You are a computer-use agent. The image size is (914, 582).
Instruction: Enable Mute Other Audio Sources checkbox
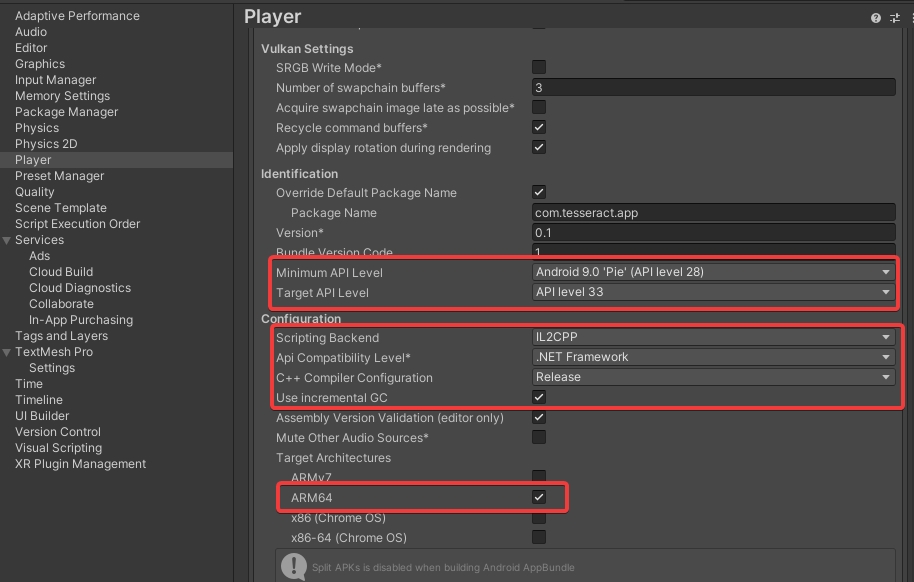click(x=539, y=438)
